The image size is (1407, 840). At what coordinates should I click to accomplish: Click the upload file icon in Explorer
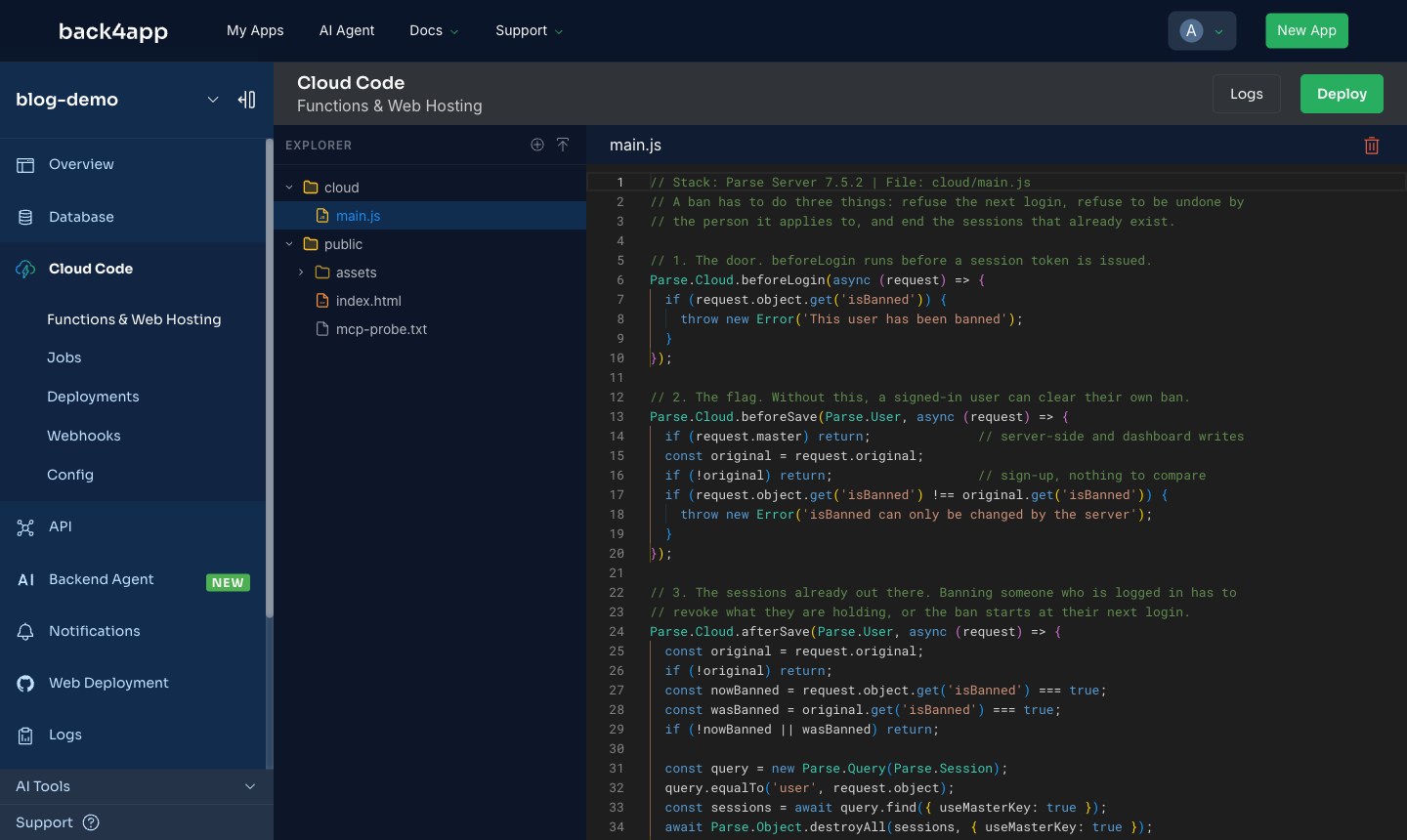coord(563,145)
